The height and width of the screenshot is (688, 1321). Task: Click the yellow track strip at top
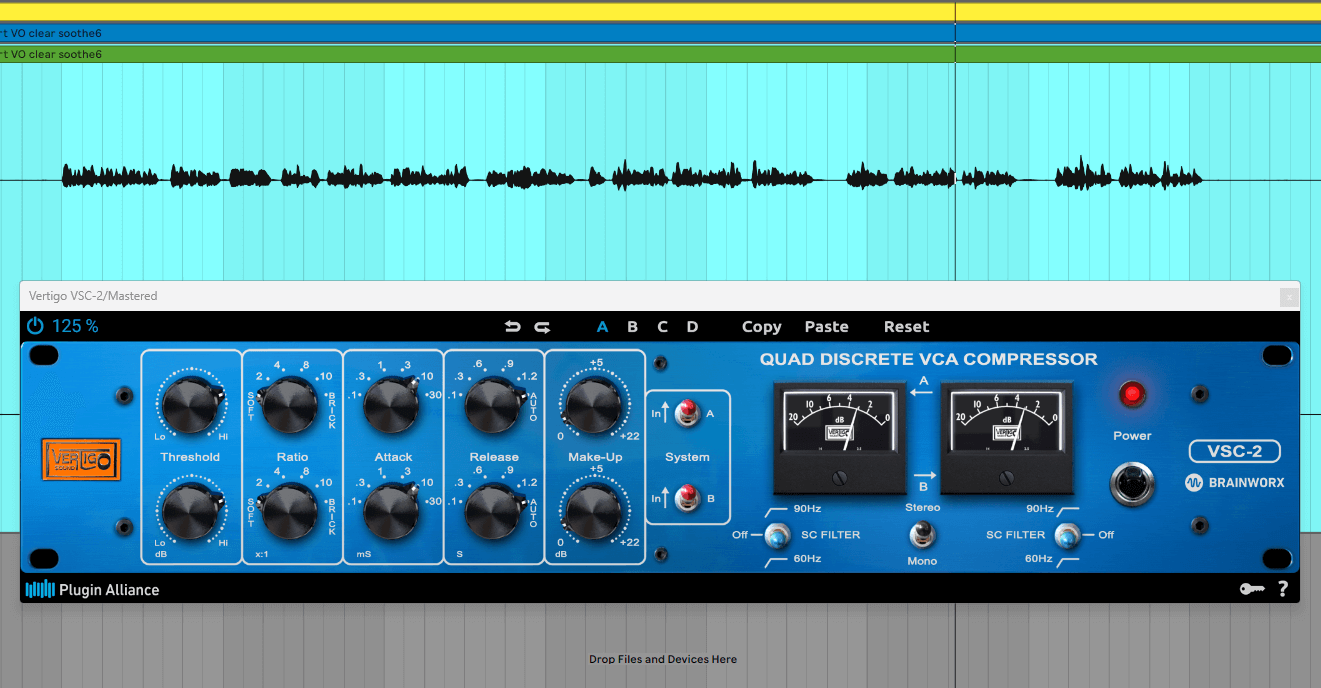pos(660,11)
